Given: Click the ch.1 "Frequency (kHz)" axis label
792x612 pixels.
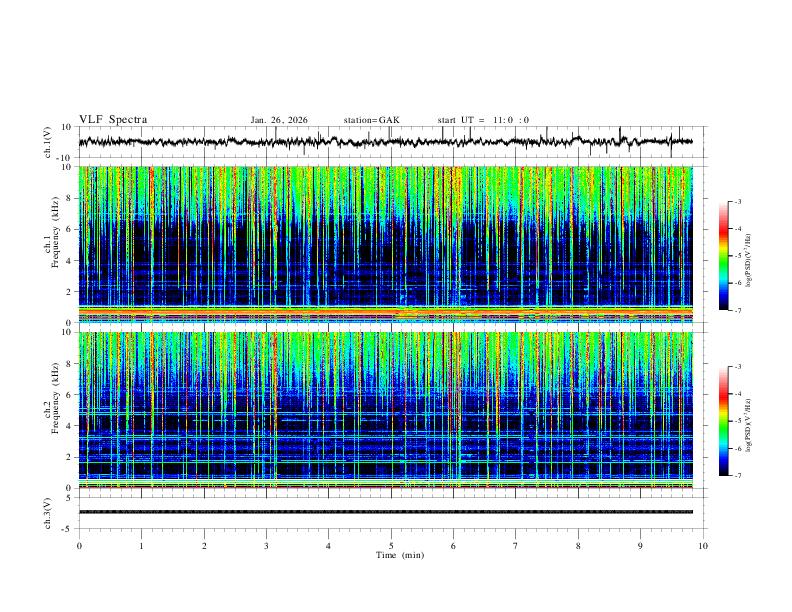Looking at the screenshot, I should coord(55,232).
